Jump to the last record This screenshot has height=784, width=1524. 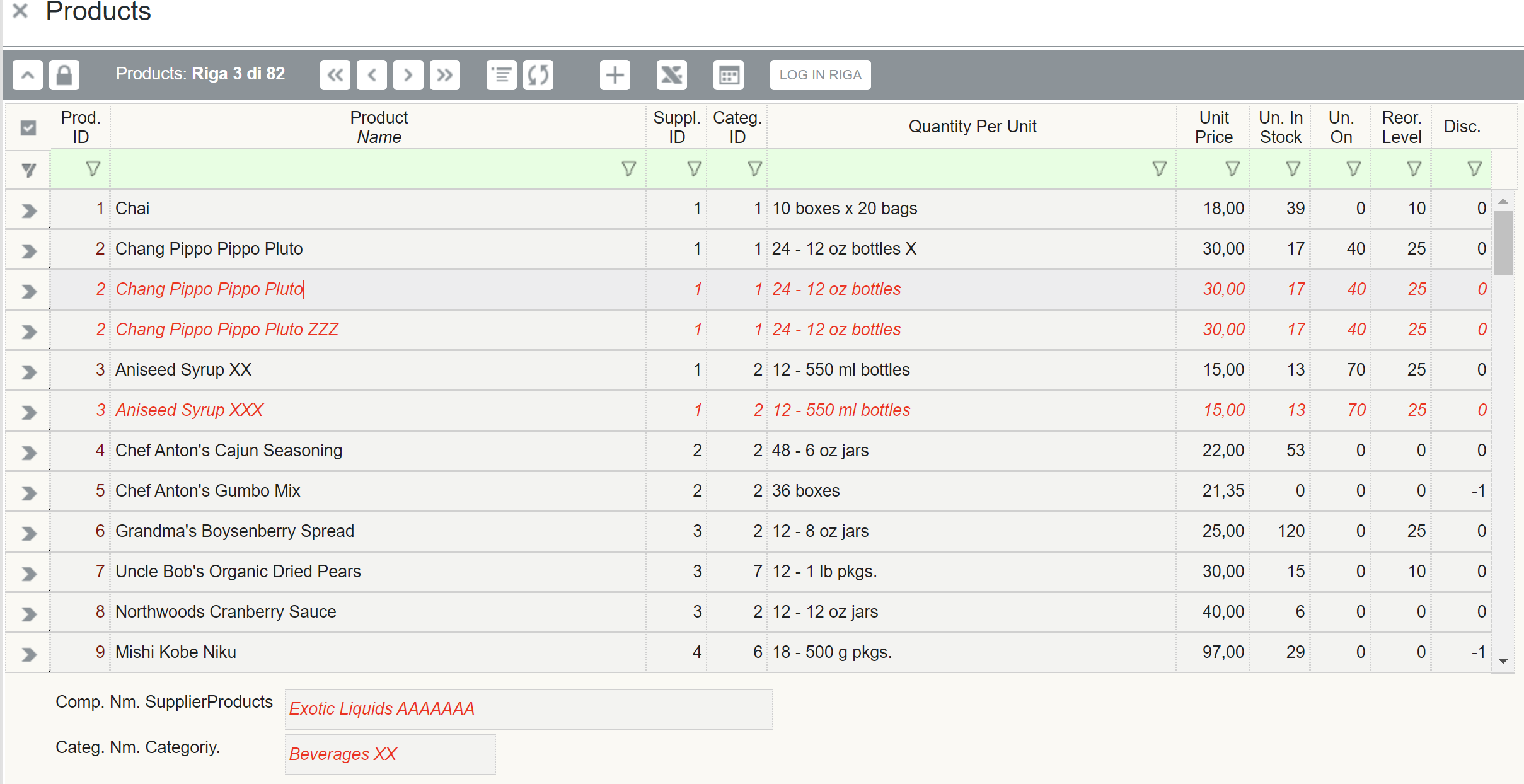[444, 75]
